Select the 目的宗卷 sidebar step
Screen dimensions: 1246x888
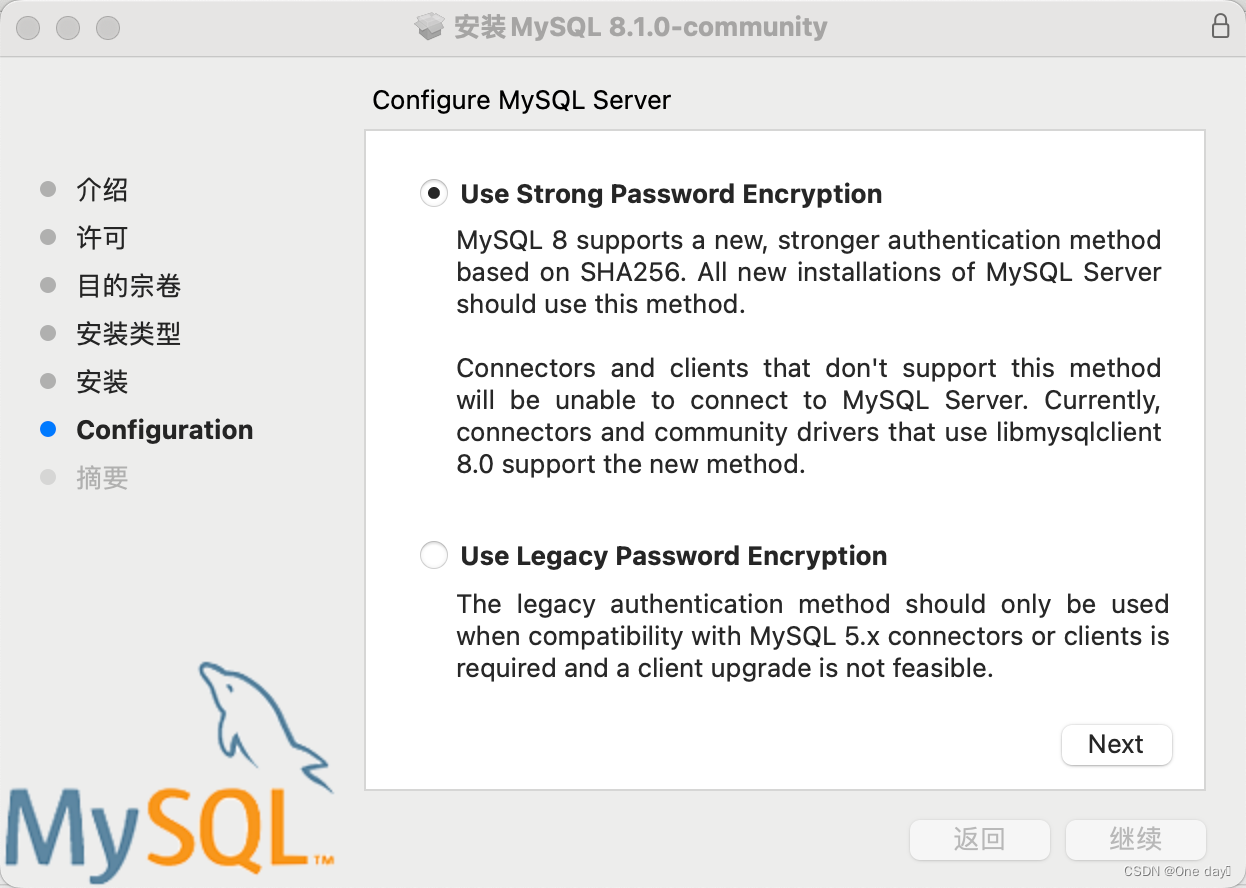pos(128,286)
